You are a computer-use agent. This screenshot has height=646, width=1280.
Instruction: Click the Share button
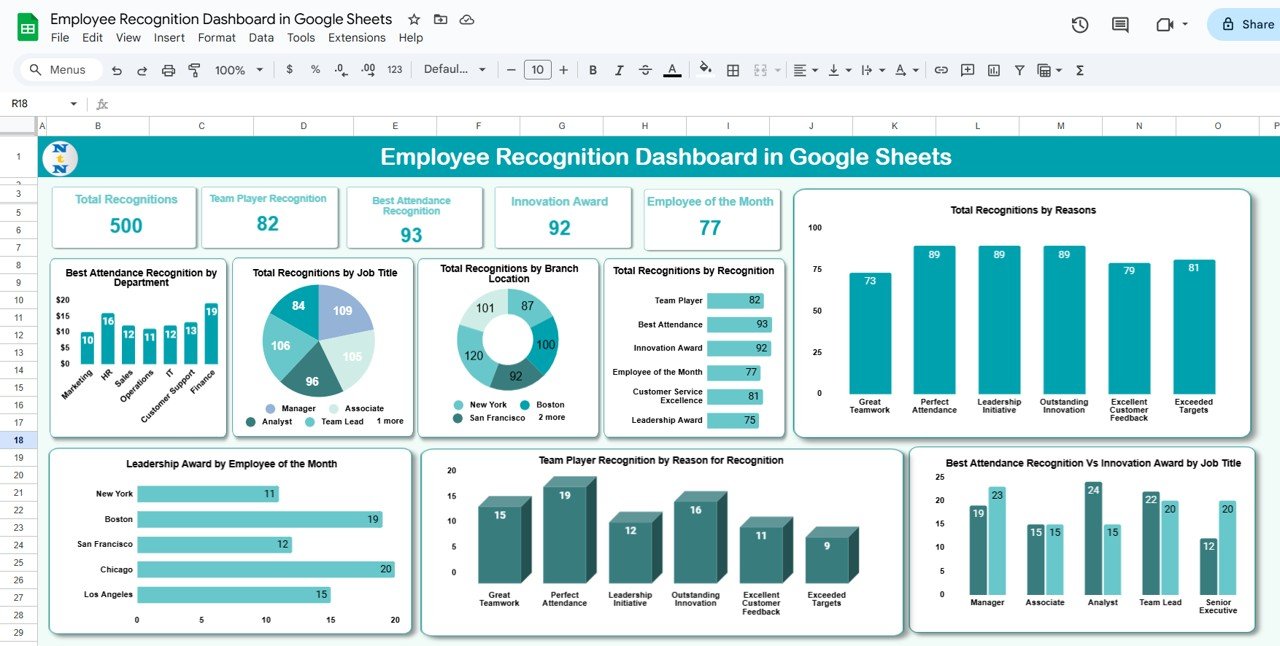[1245, 25]
